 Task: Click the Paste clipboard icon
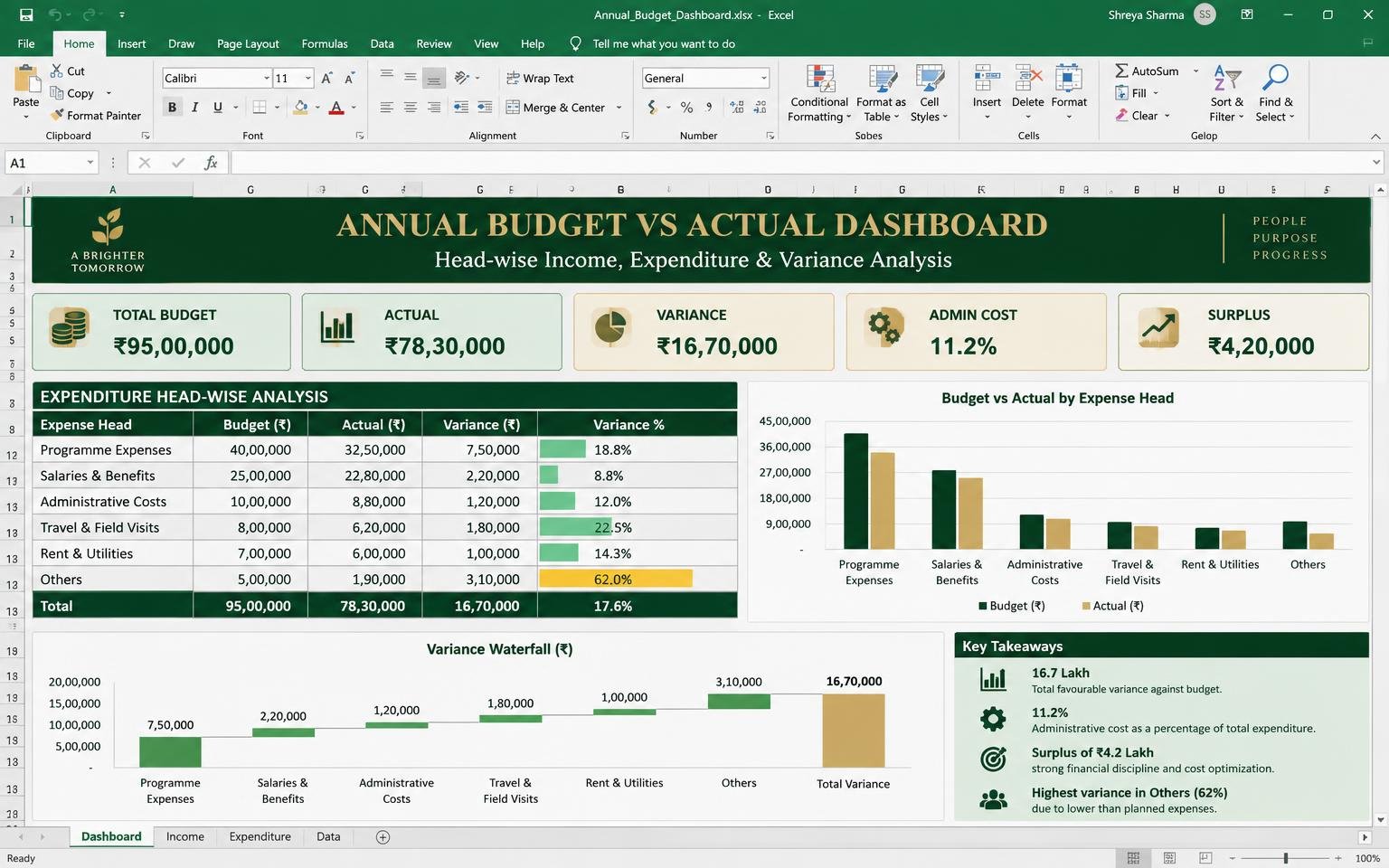coord(26,80)
